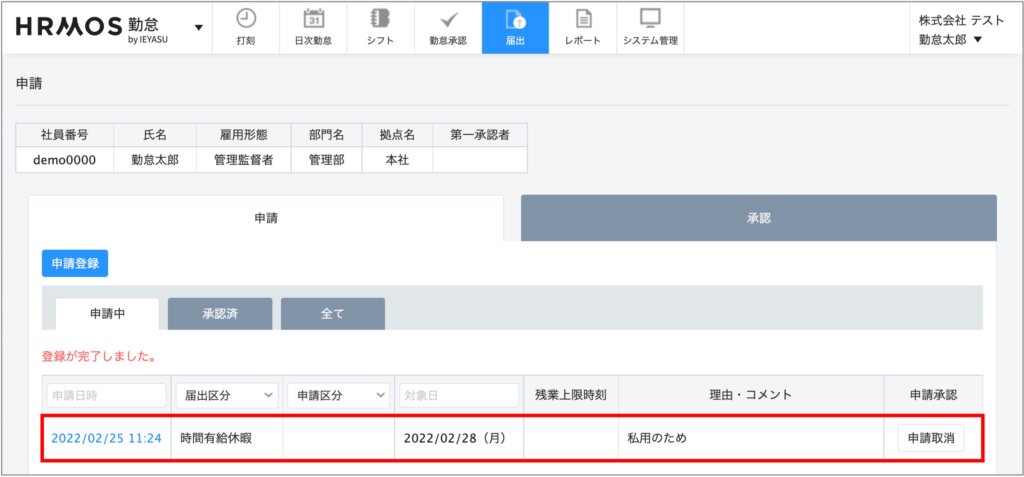Expand the 届出区分 filter dropdown
Screen dimensions: 1024x477
(x=227, y=395)
